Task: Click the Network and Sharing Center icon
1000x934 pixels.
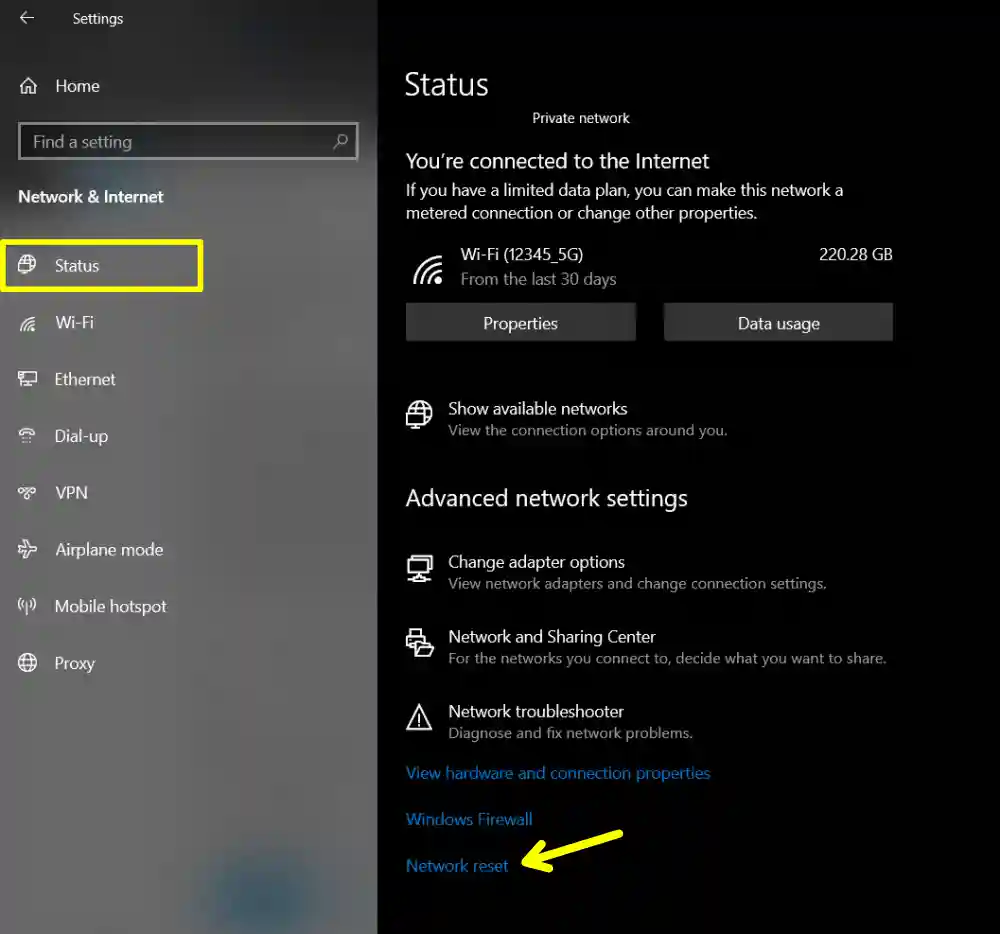Action: [x=419, y=641]
